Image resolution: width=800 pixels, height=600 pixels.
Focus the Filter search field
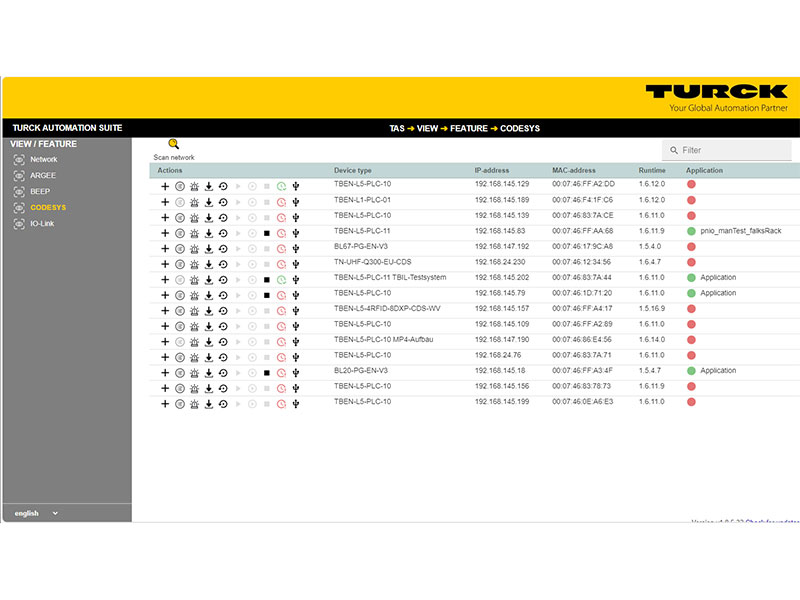point(727,151)
